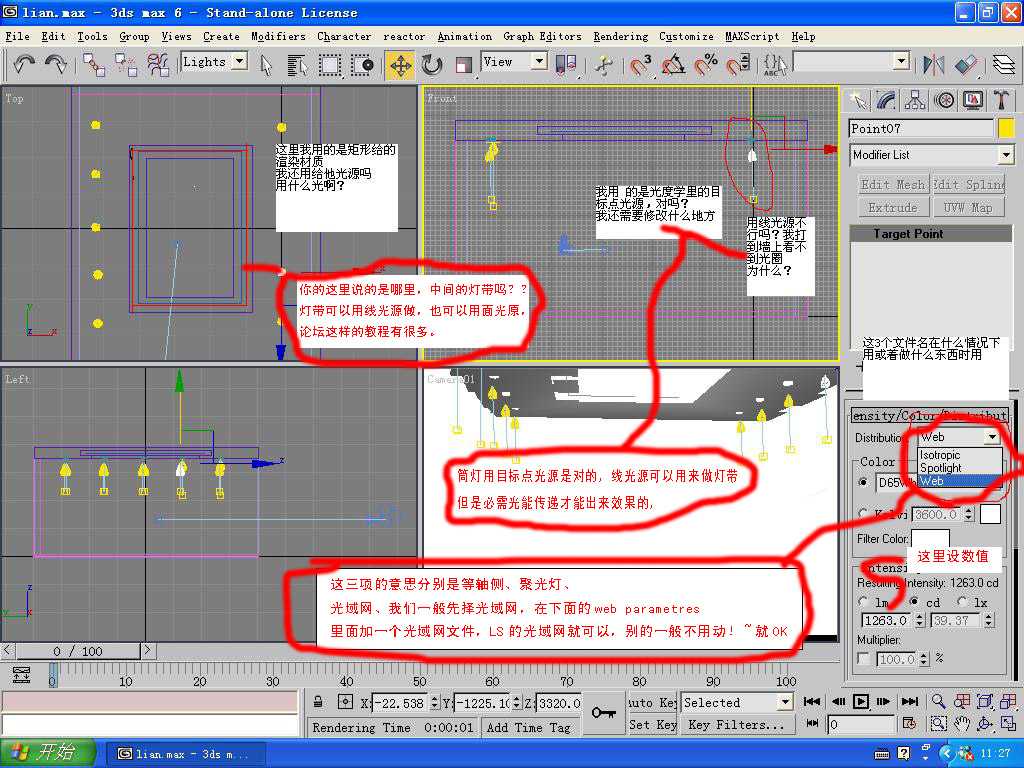Click the yellow object color swatch

click(1006, 129)
